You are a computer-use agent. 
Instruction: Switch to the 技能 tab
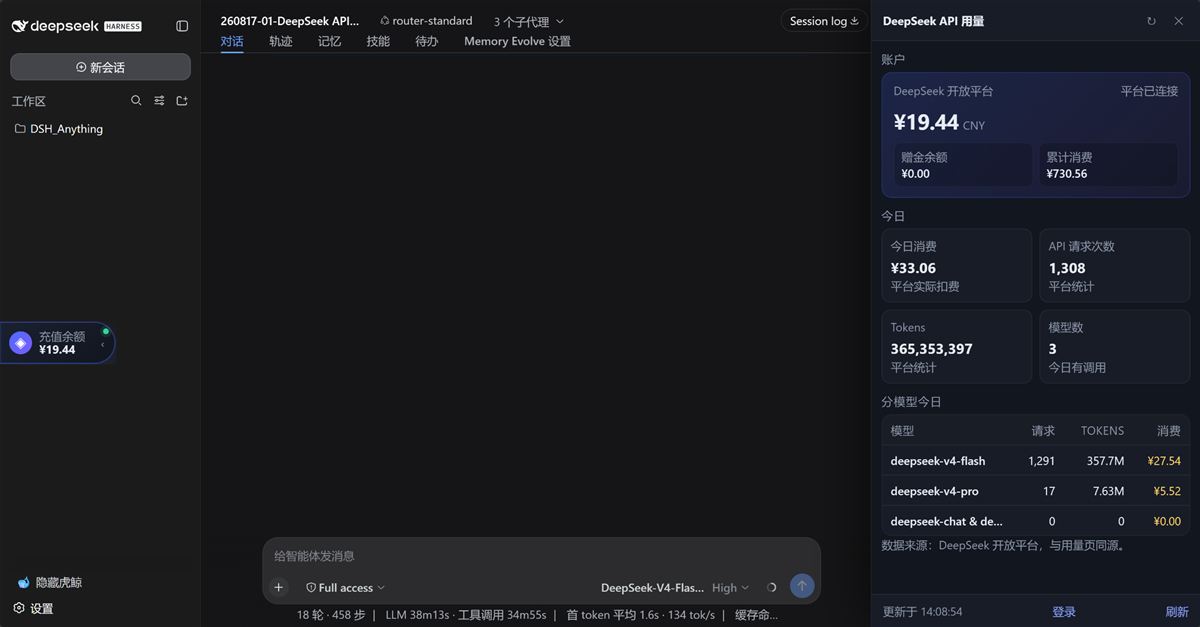(378, 41)
